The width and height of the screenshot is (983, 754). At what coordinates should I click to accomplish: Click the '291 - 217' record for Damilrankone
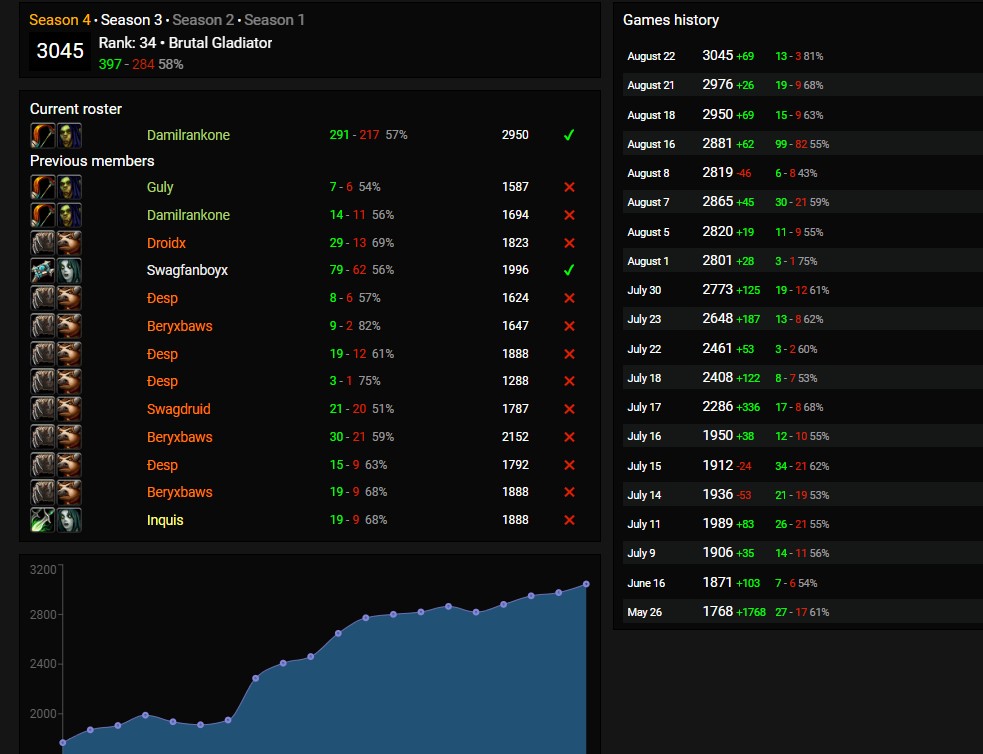point(354,135)
